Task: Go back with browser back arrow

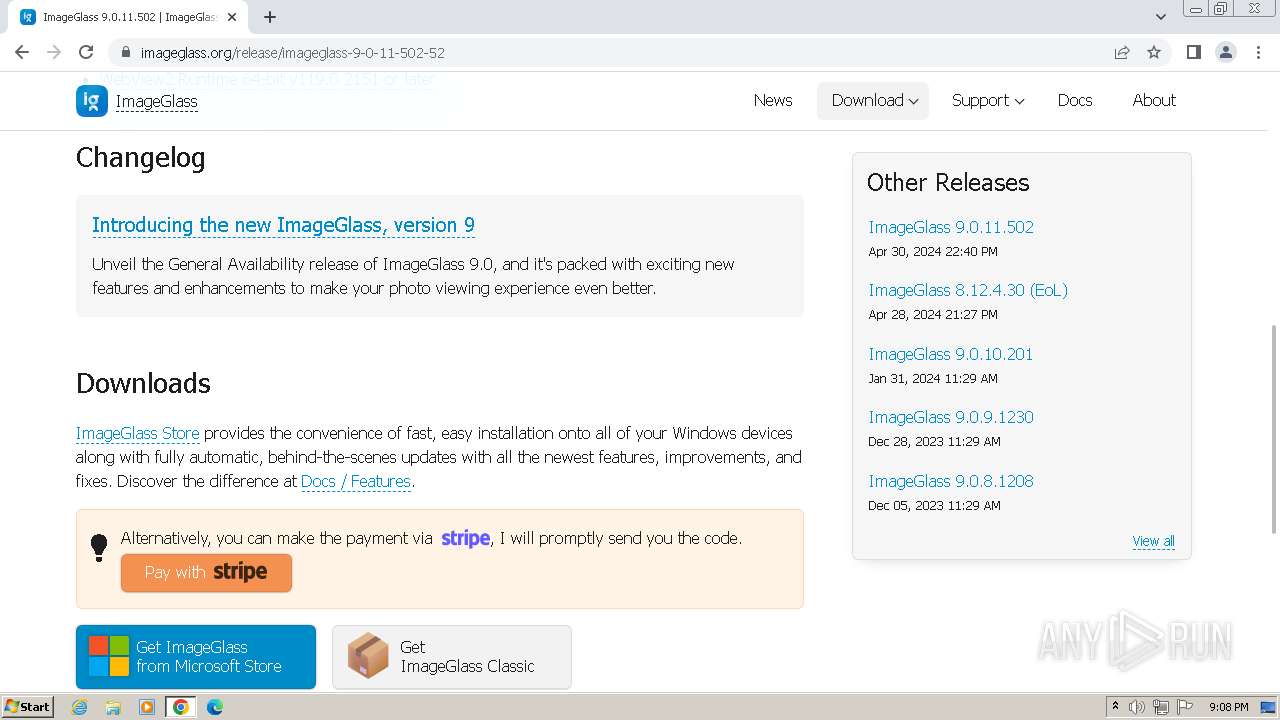Action: coord(22,52)
